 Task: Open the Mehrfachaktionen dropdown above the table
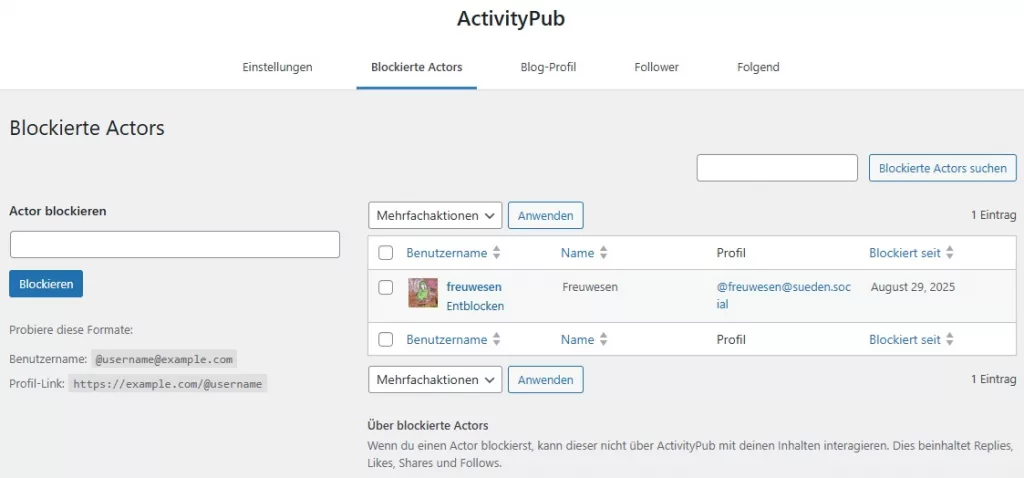pos(435,215)
